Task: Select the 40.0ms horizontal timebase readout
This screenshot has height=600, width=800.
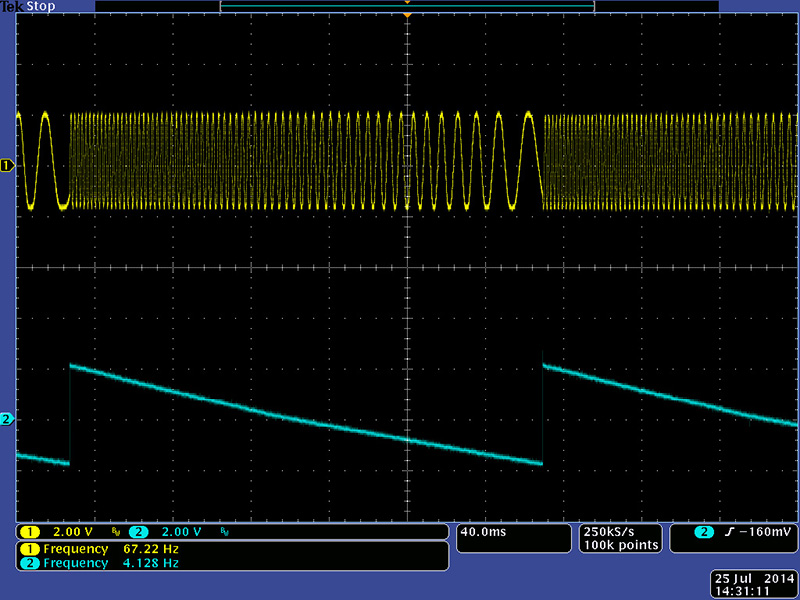Action: pos(483,531)
